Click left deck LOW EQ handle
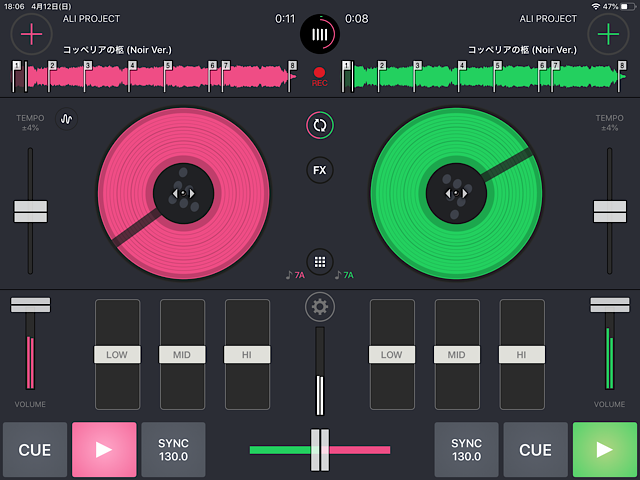The width and height of the screenshot is (640, 480). (x=117, y=355)
